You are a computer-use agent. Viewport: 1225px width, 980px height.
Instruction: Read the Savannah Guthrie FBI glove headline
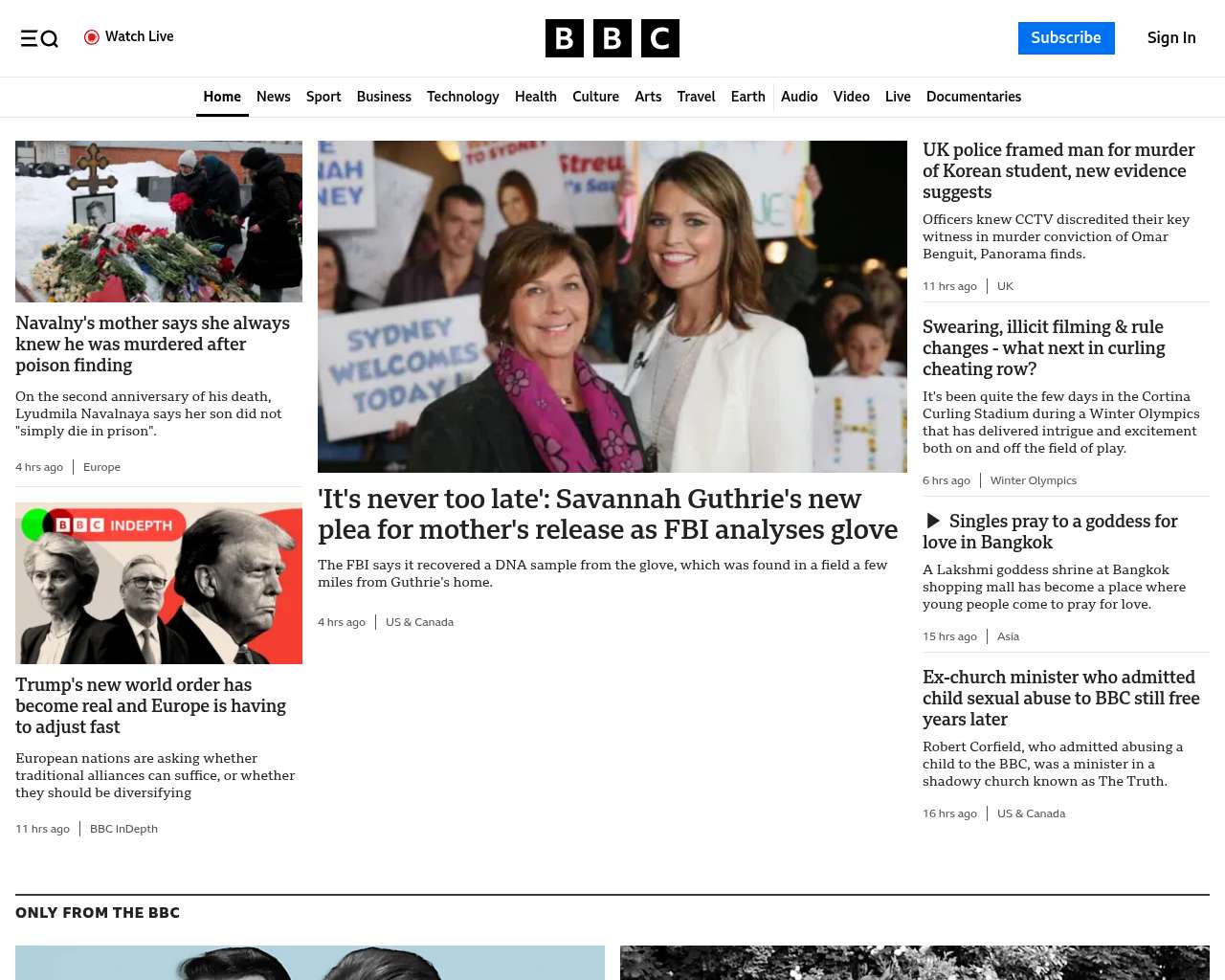[x=607, y=514]
